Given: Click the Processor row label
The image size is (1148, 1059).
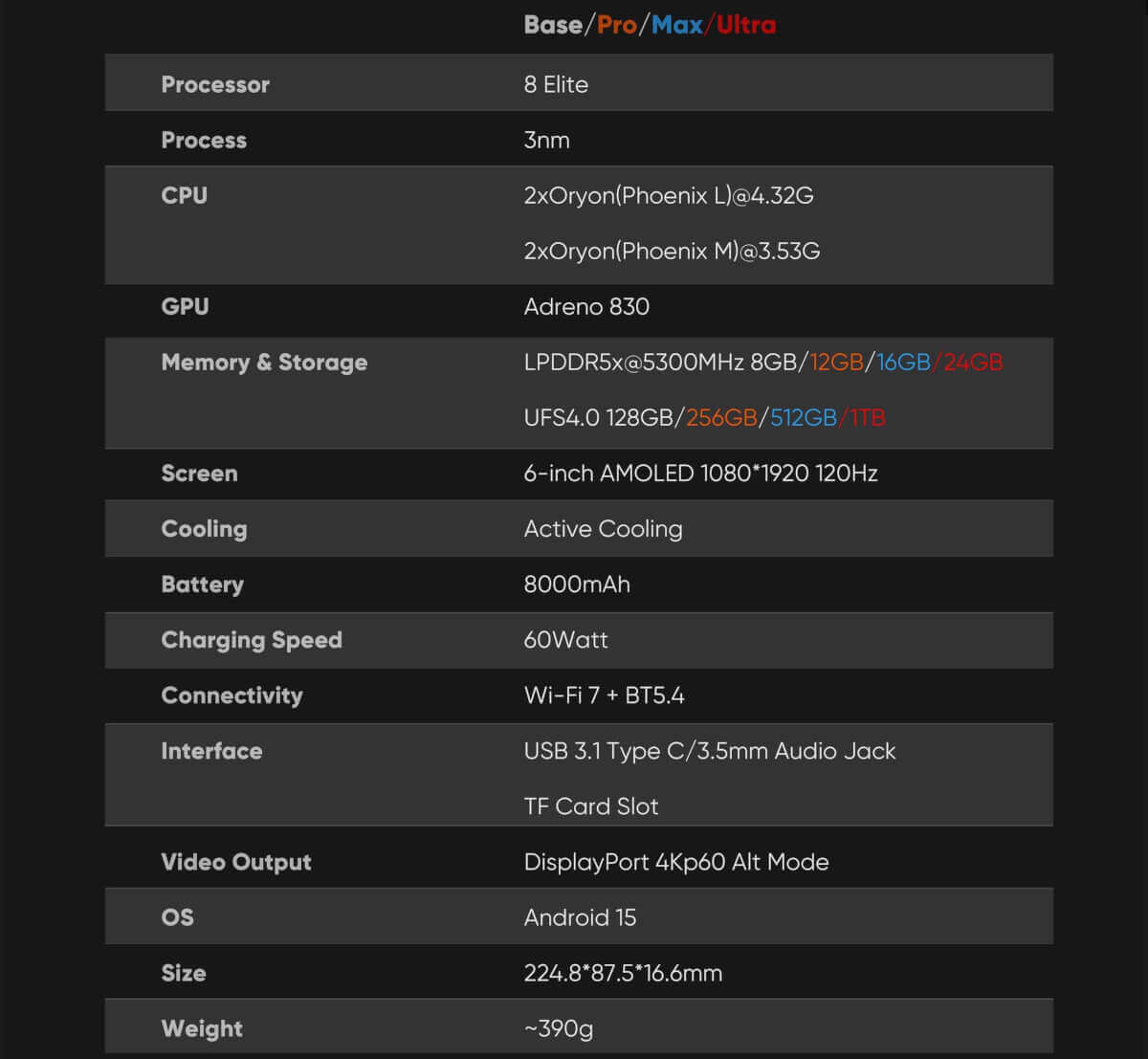Looking at the screenshot, I should 215,84.
